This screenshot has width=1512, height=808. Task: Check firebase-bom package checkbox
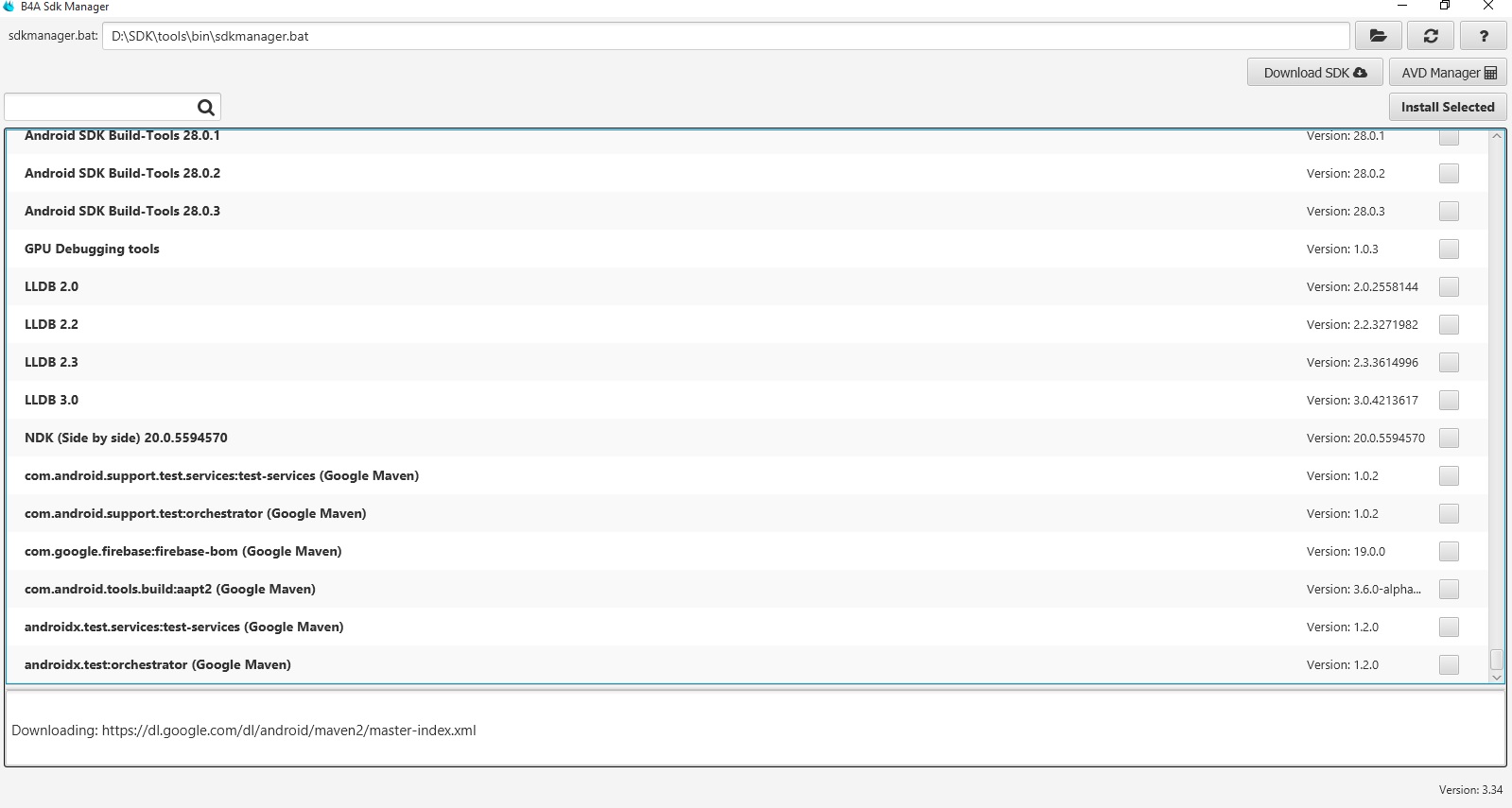(x=1448, y=551)
